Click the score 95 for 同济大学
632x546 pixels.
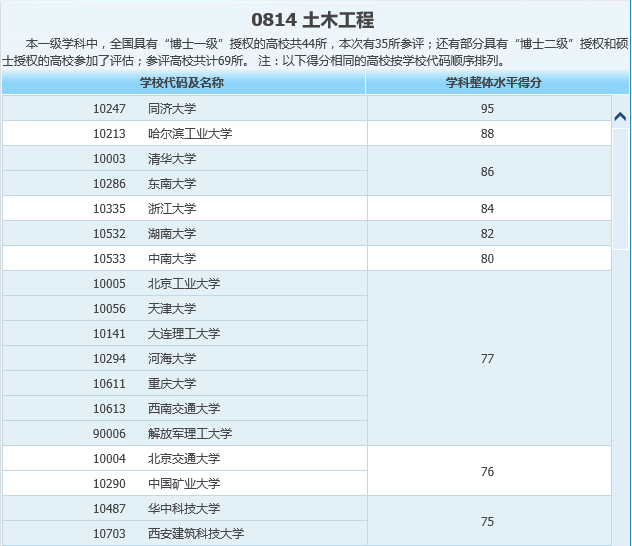click(x=489, y=108)
